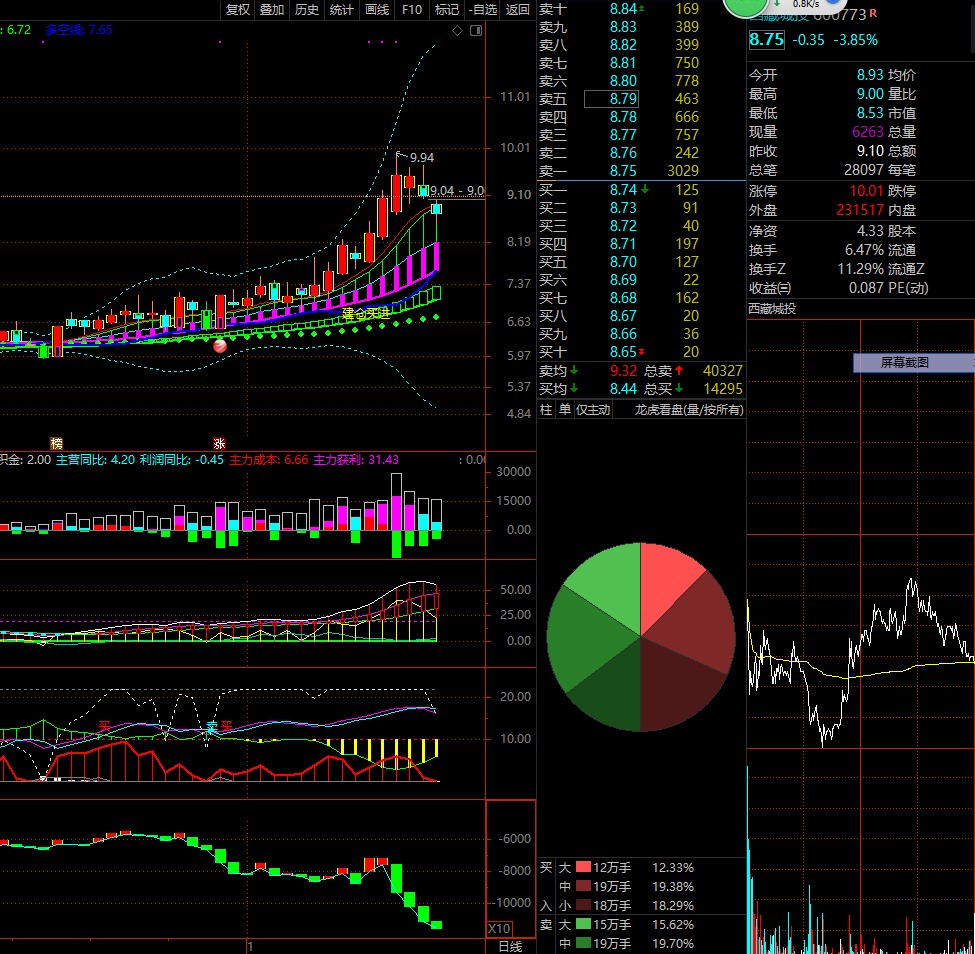Click the 主力成本: 6.66 indicator label

click(269, 460)
